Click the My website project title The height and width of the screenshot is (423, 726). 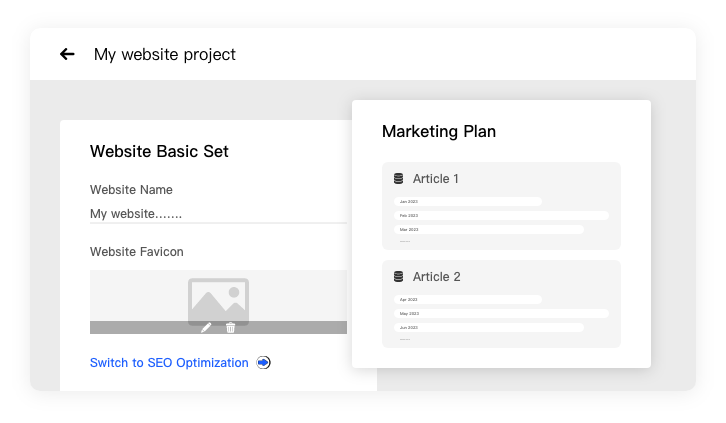165,54
